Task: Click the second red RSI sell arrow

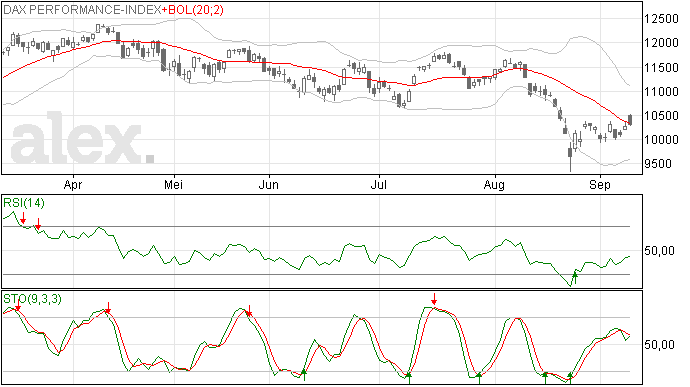Action: 38,224
